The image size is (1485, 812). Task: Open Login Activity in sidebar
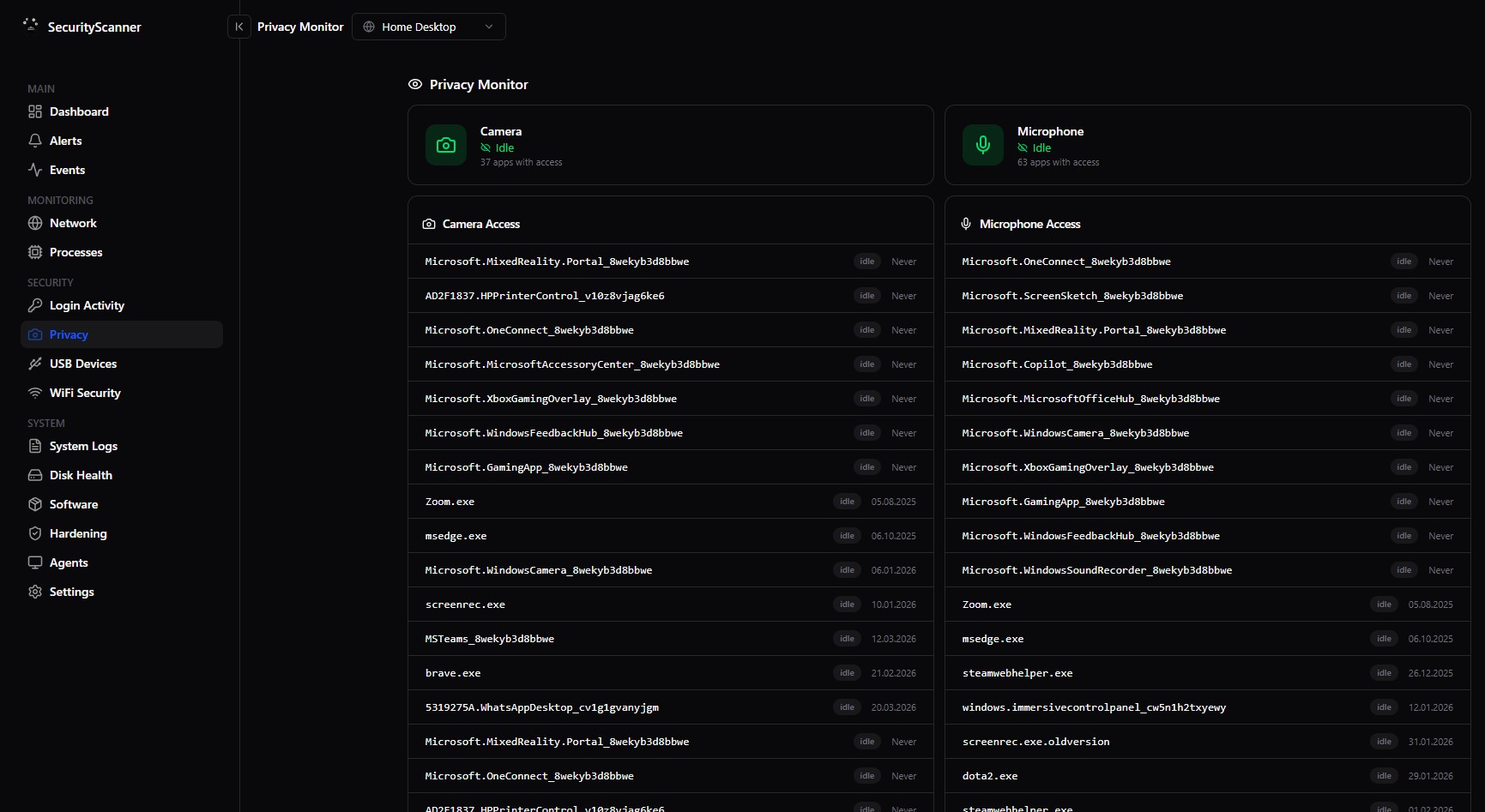(87, 305)
